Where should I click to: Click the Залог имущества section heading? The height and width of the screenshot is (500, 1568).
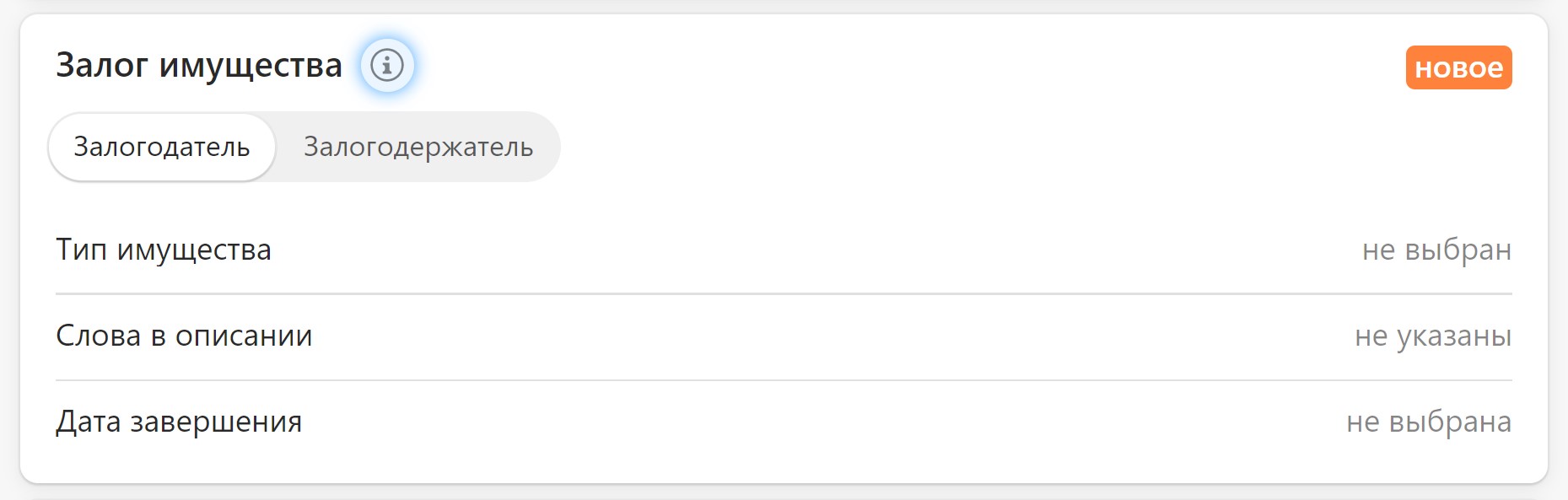(x=199, y=65)
